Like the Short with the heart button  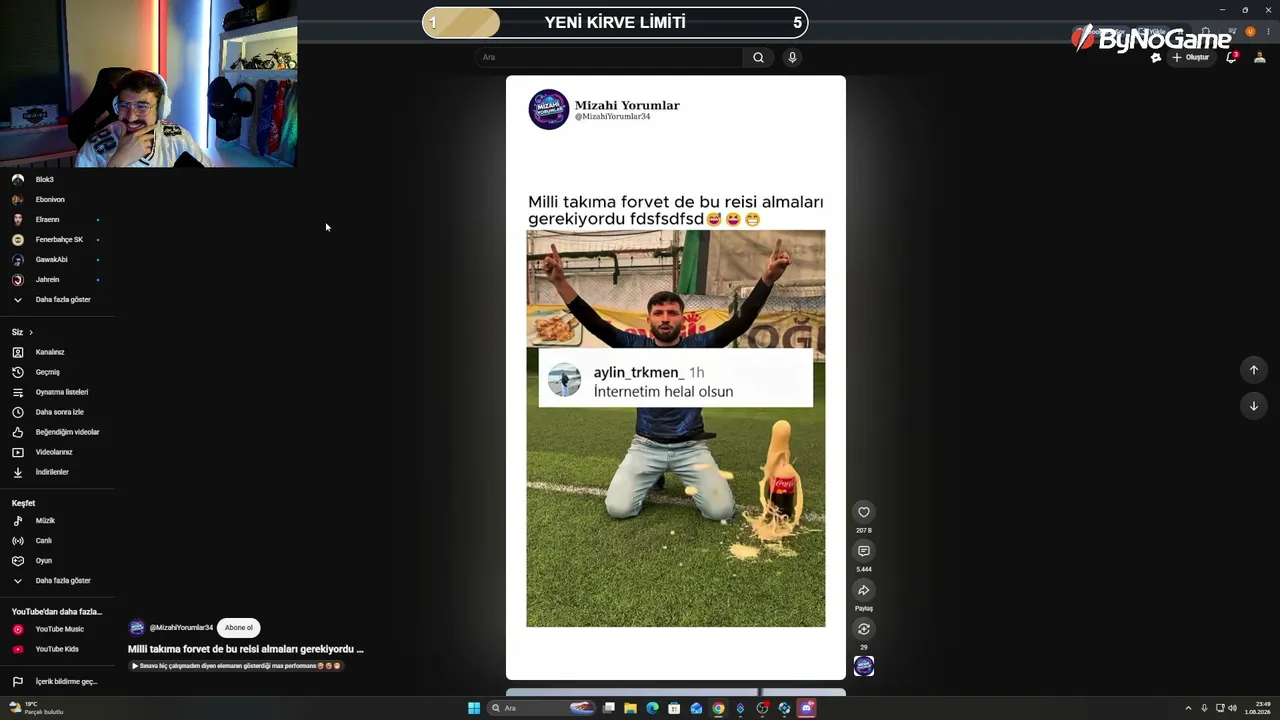click(x=864, y=512)
